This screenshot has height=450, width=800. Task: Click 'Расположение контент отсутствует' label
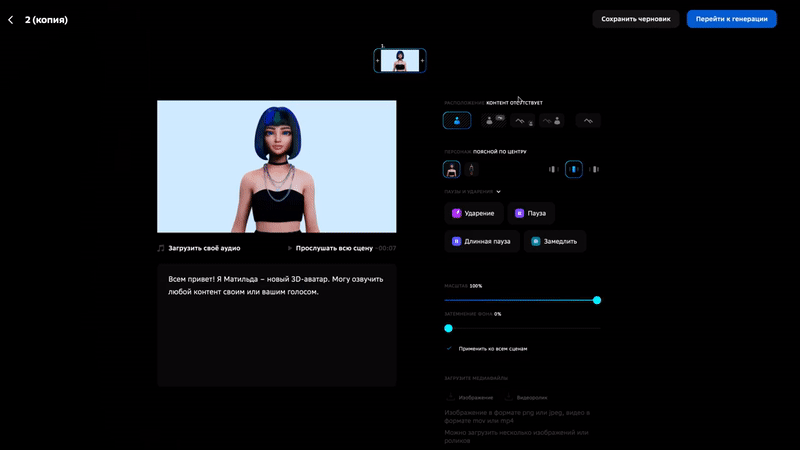[x=493, y=103]
